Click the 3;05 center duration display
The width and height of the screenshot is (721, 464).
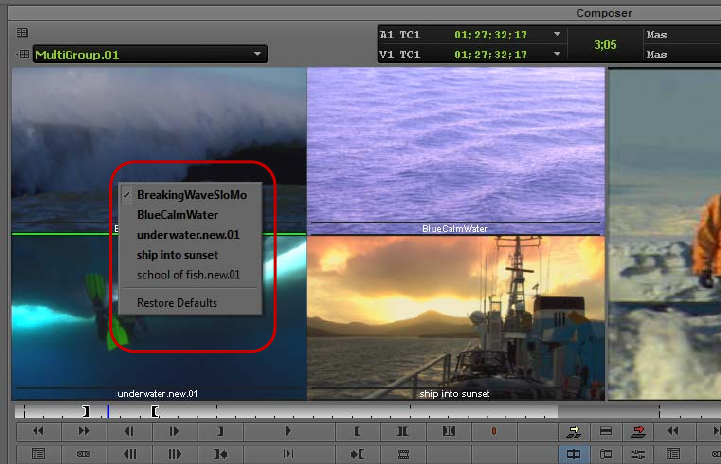tap(605, 45)
